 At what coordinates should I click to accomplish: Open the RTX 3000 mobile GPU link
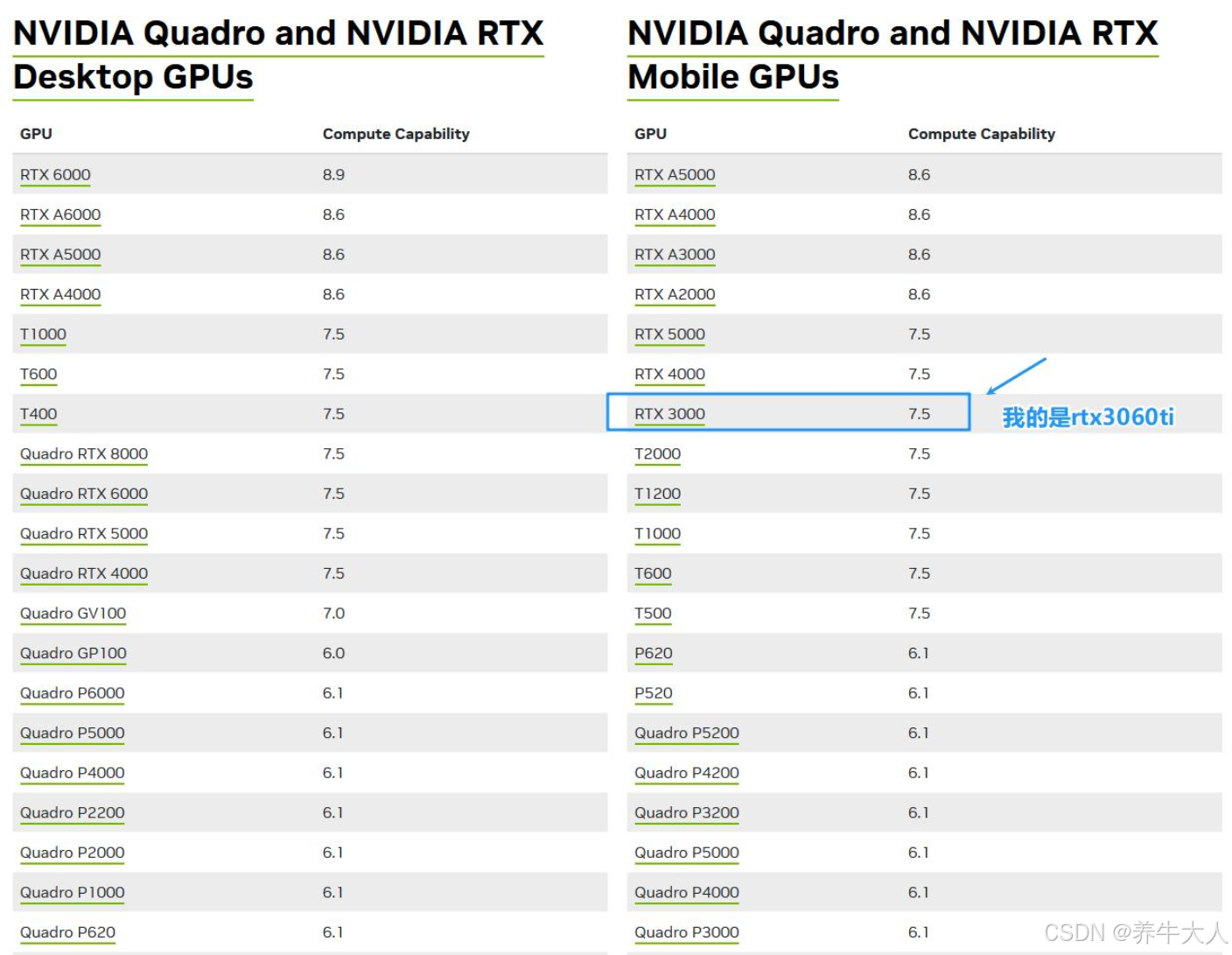tap(669, 413)
